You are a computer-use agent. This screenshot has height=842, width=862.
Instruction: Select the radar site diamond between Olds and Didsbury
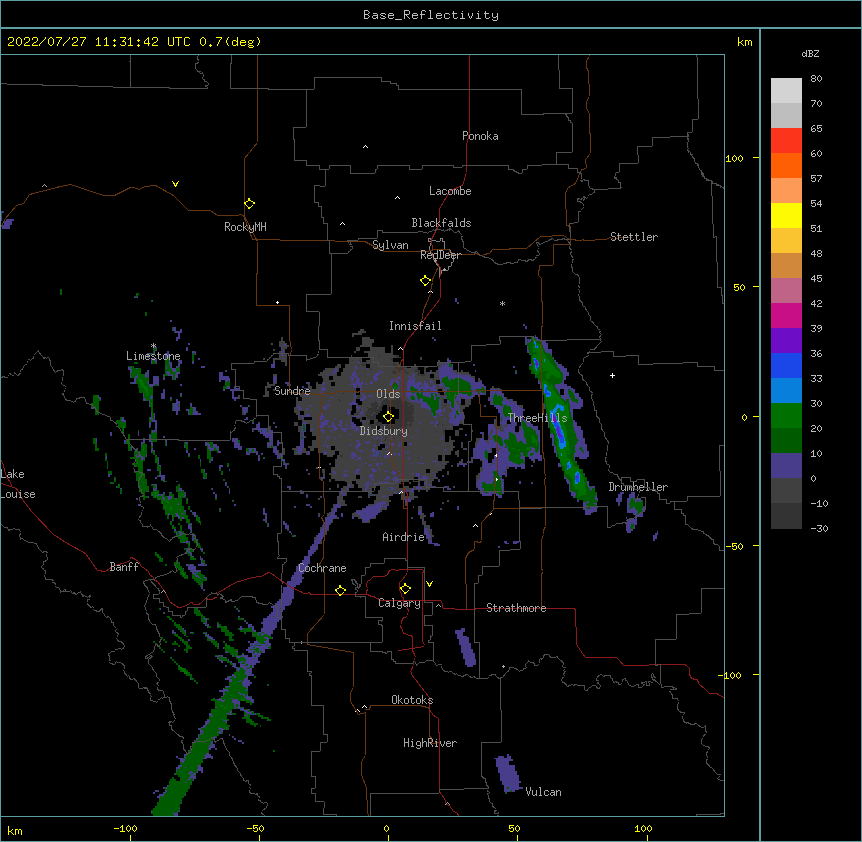(x=388, y=416)
